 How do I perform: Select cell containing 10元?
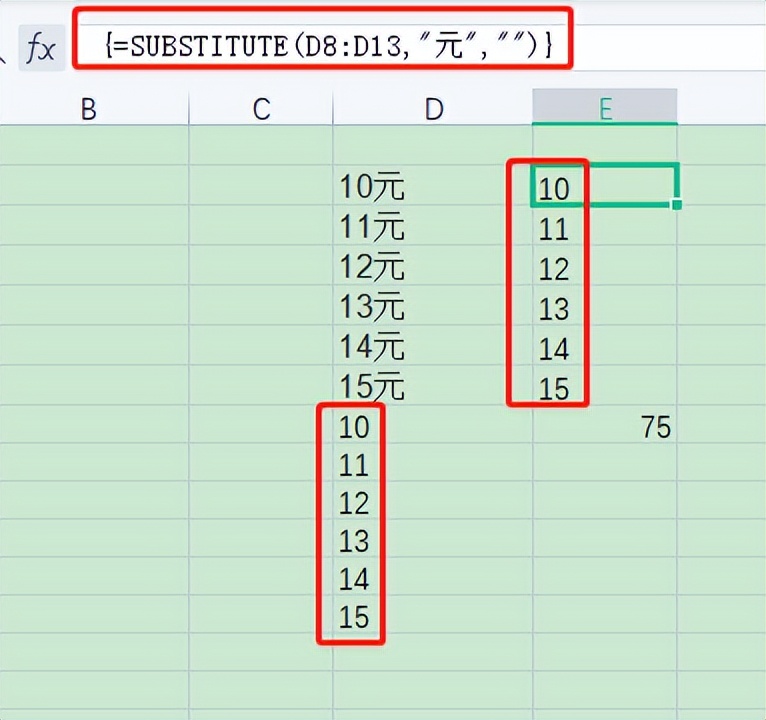coord(433,186)
